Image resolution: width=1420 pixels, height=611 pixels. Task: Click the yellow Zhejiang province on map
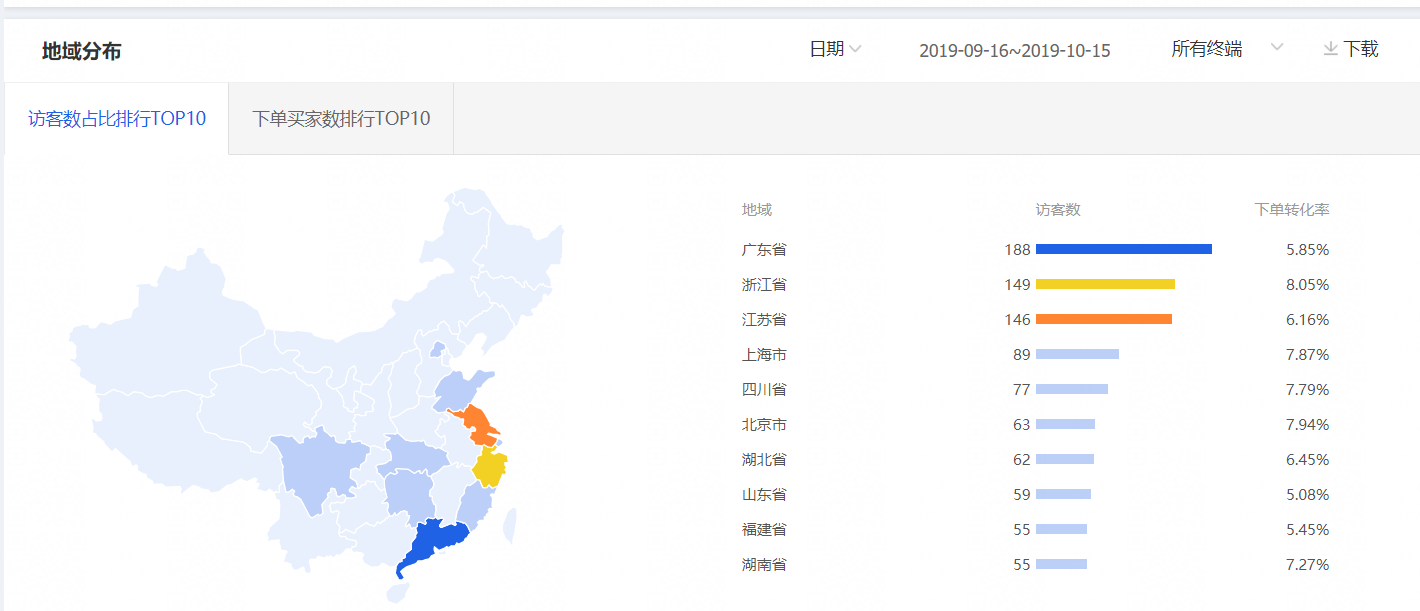[x=490, y=467]
